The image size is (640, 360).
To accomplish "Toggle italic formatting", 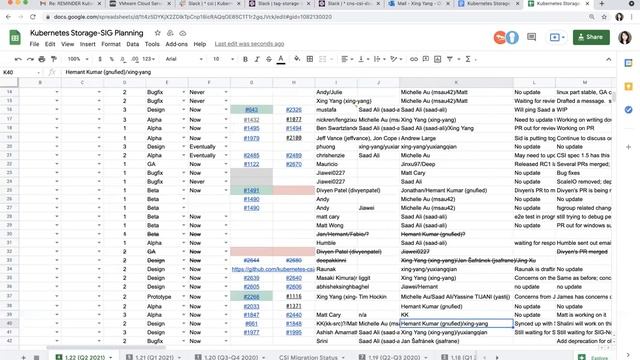I will [257, 59].
